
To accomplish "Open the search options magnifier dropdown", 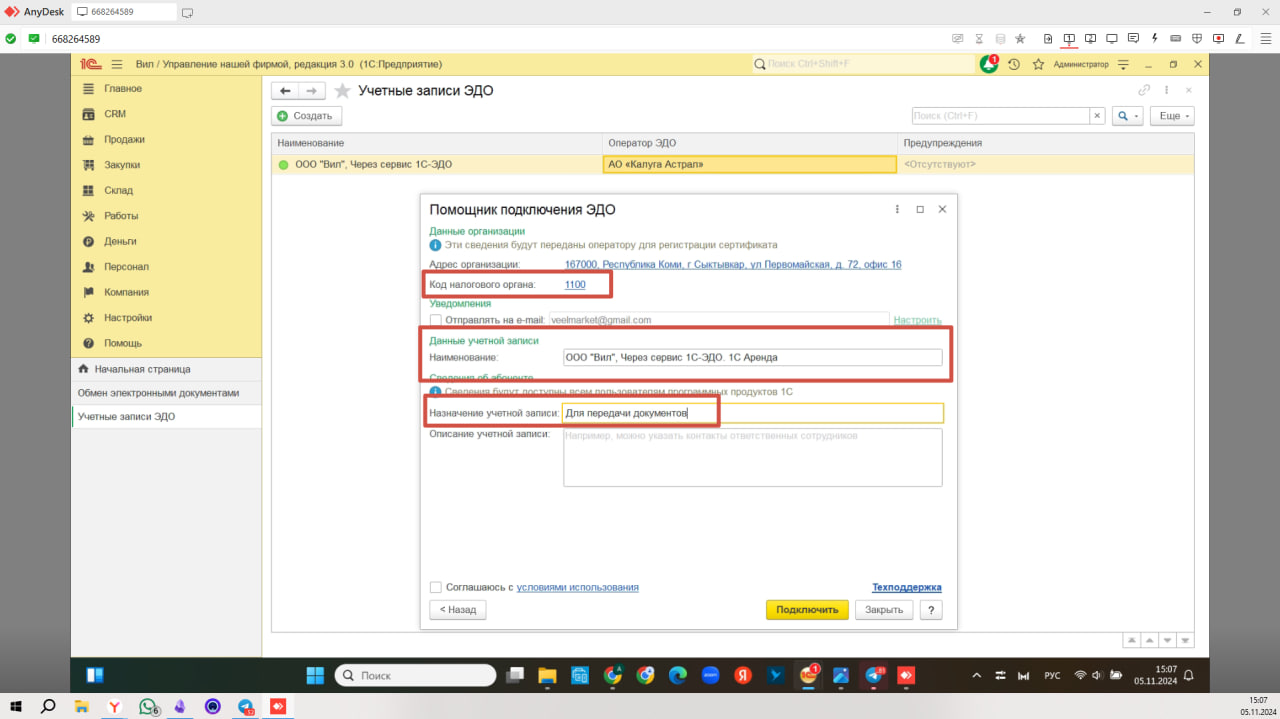I will (x=1128, y=116).
